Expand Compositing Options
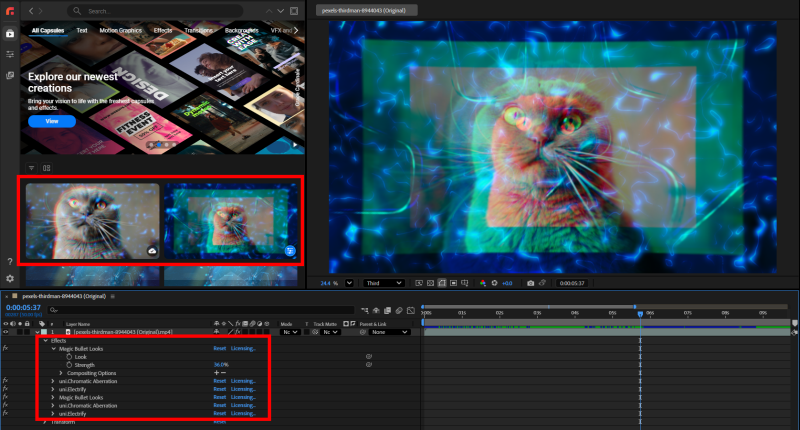The width and height of the screenshot is (800, 430). (61, 373)
